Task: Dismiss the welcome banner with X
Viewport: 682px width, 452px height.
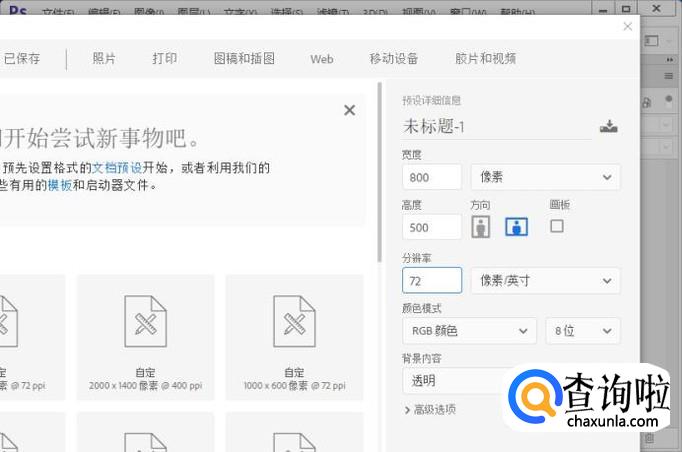Action: [x=349, y=110]
